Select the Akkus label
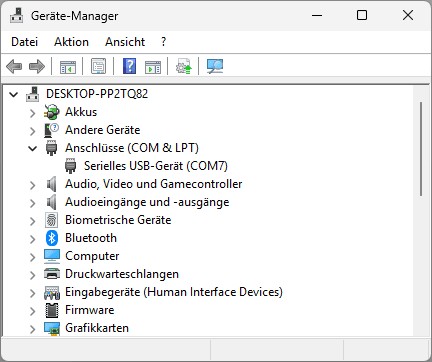 click(x=81, y=112)
